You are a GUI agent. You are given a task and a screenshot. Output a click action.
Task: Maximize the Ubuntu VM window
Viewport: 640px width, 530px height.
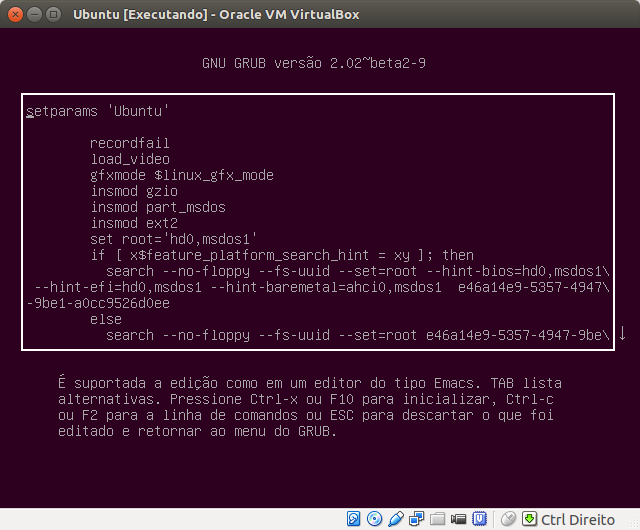coord(53,15)
